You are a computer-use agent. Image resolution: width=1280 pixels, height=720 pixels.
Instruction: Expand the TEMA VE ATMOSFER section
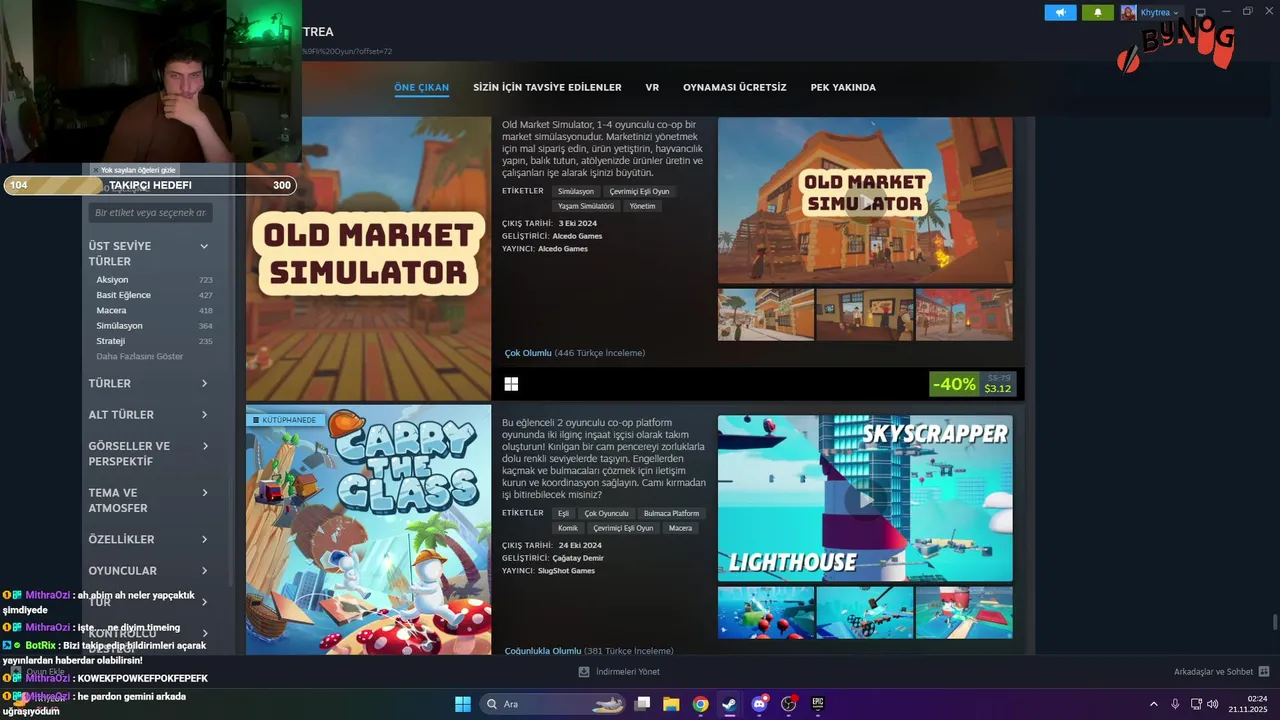[149, 500]
